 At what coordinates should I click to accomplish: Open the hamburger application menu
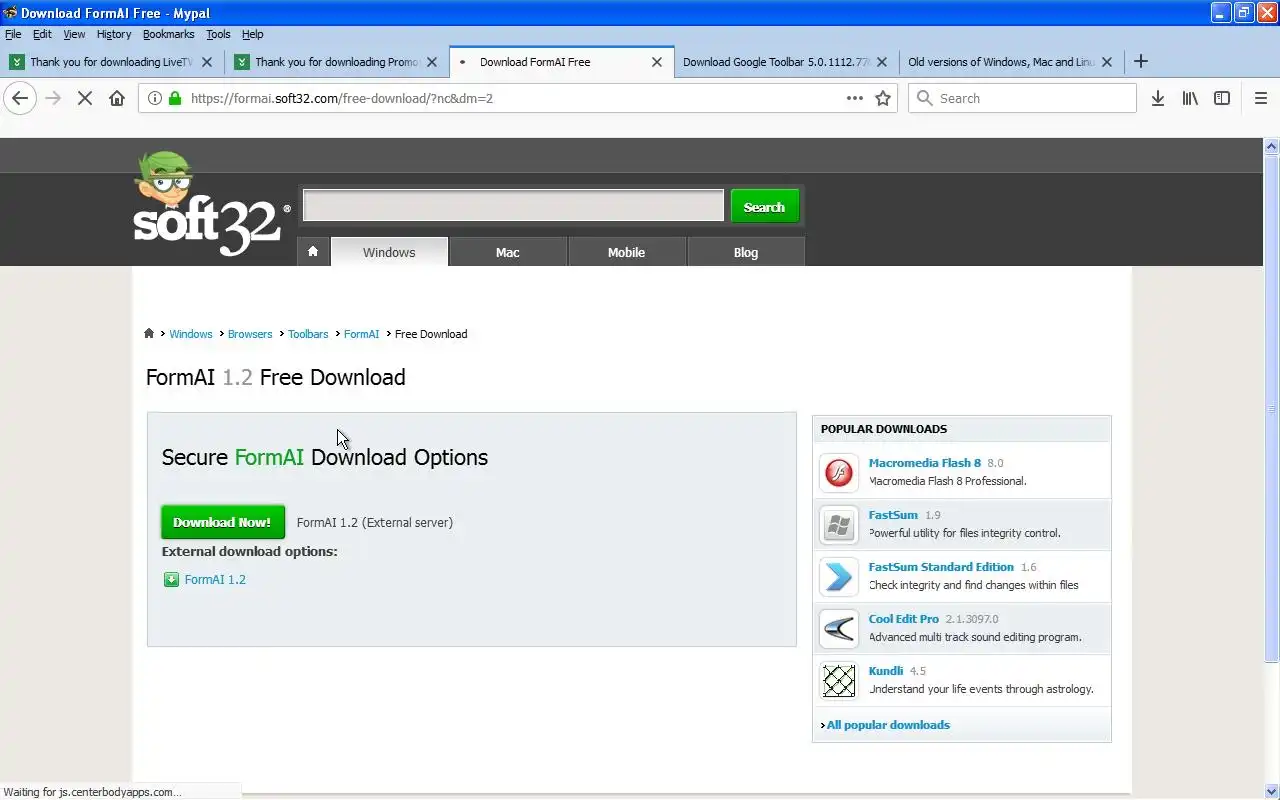click(x=1261, y=98)
